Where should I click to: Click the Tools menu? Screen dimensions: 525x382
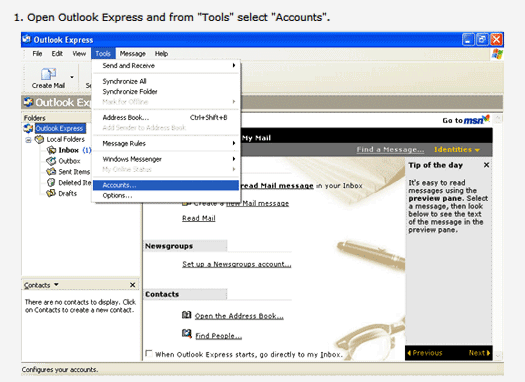click(103, 54)
